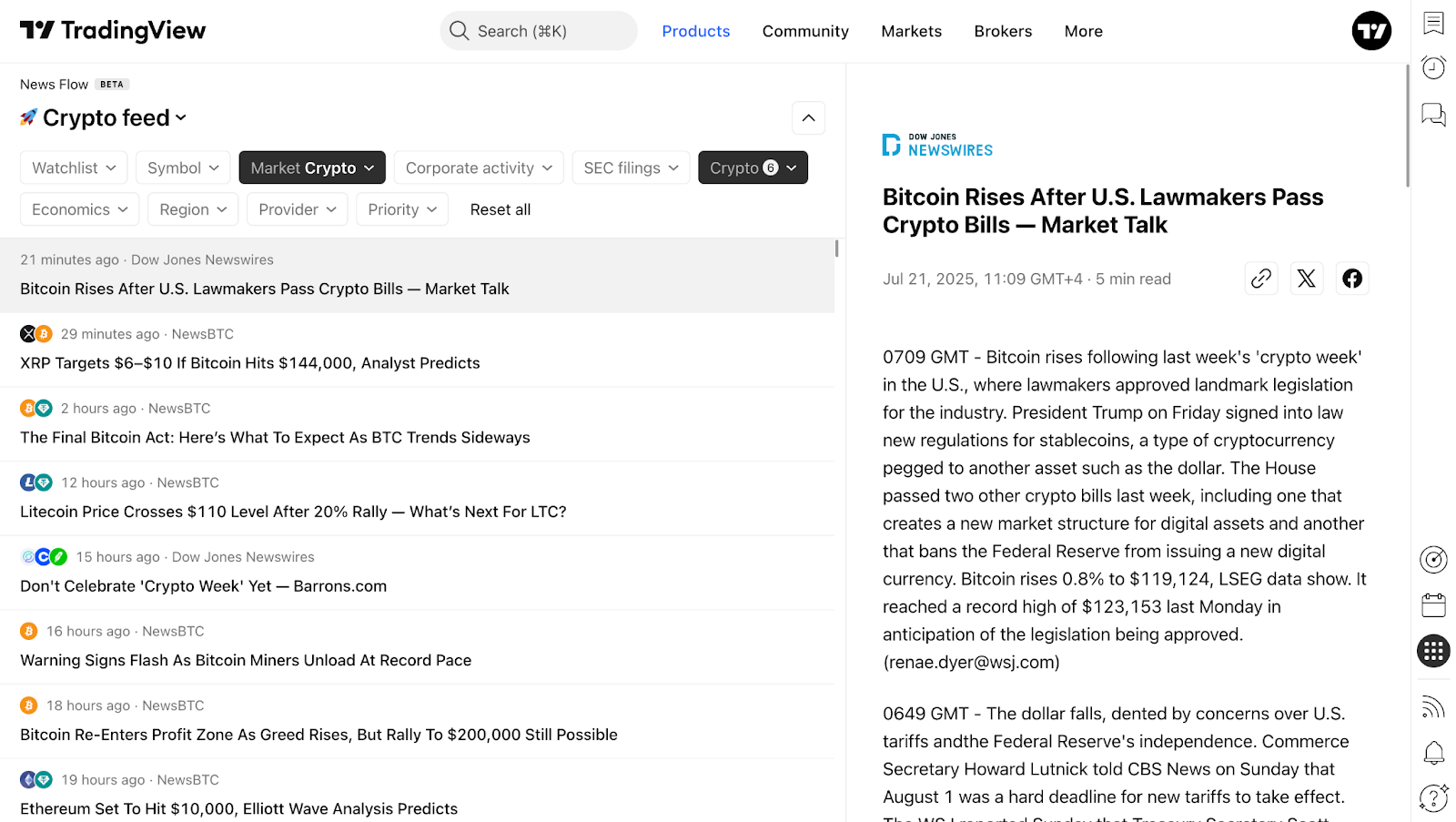Click the news list scrollbar
The width and height of the screenshot is (1456, 822).
(836, 249)
